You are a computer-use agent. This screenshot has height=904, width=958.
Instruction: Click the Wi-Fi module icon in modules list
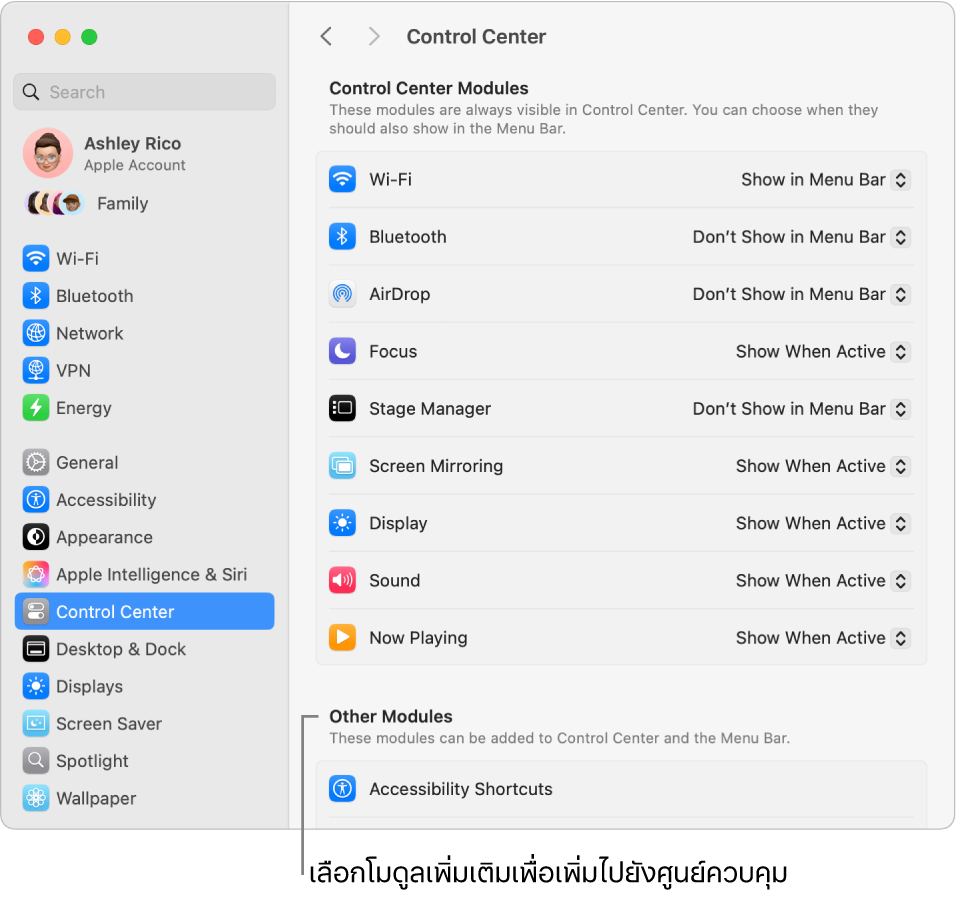[x=342, y=179]
